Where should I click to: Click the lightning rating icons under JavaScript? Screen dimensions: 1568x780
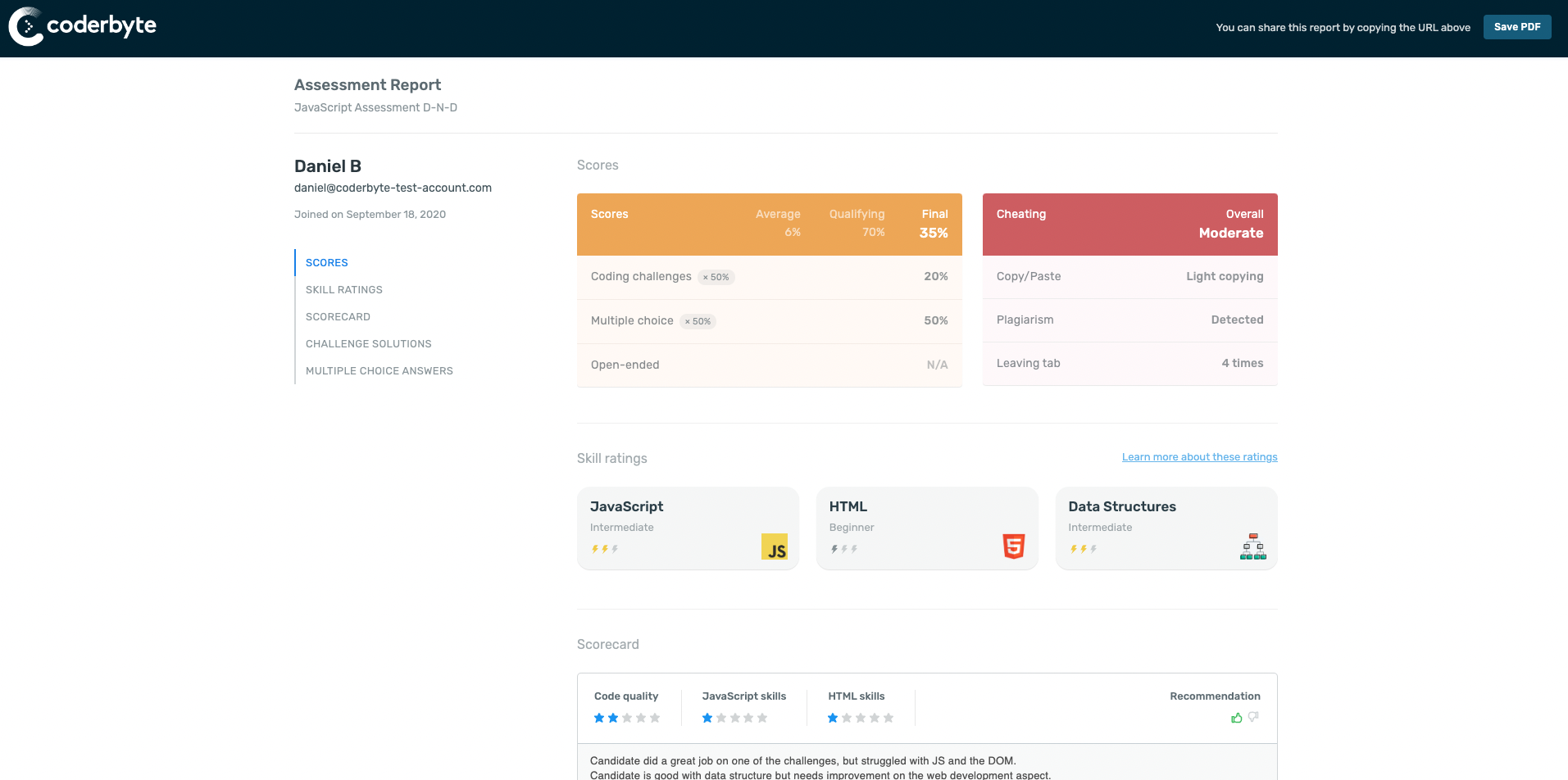click(606, 549)
